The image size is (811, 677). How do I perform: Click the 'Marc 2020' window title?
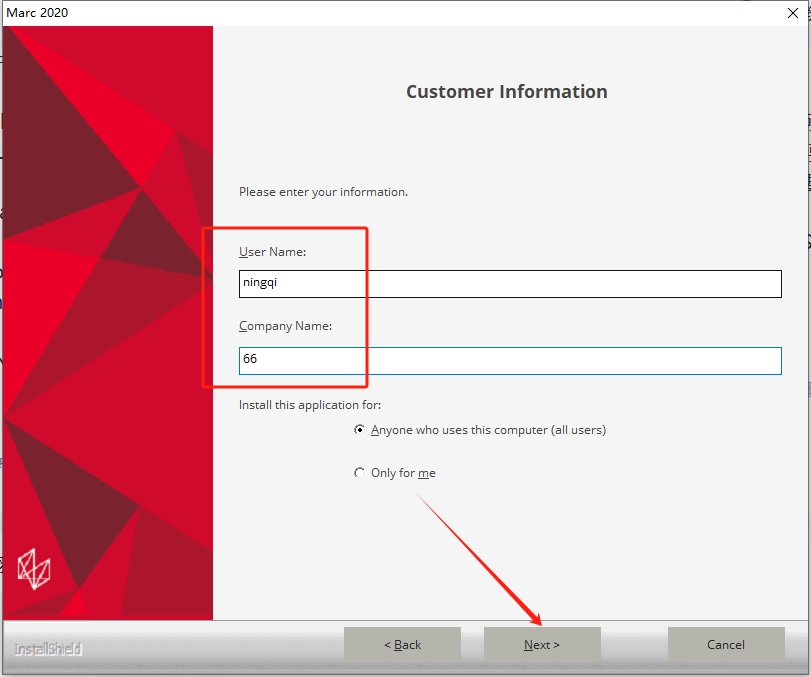point(38,12)
